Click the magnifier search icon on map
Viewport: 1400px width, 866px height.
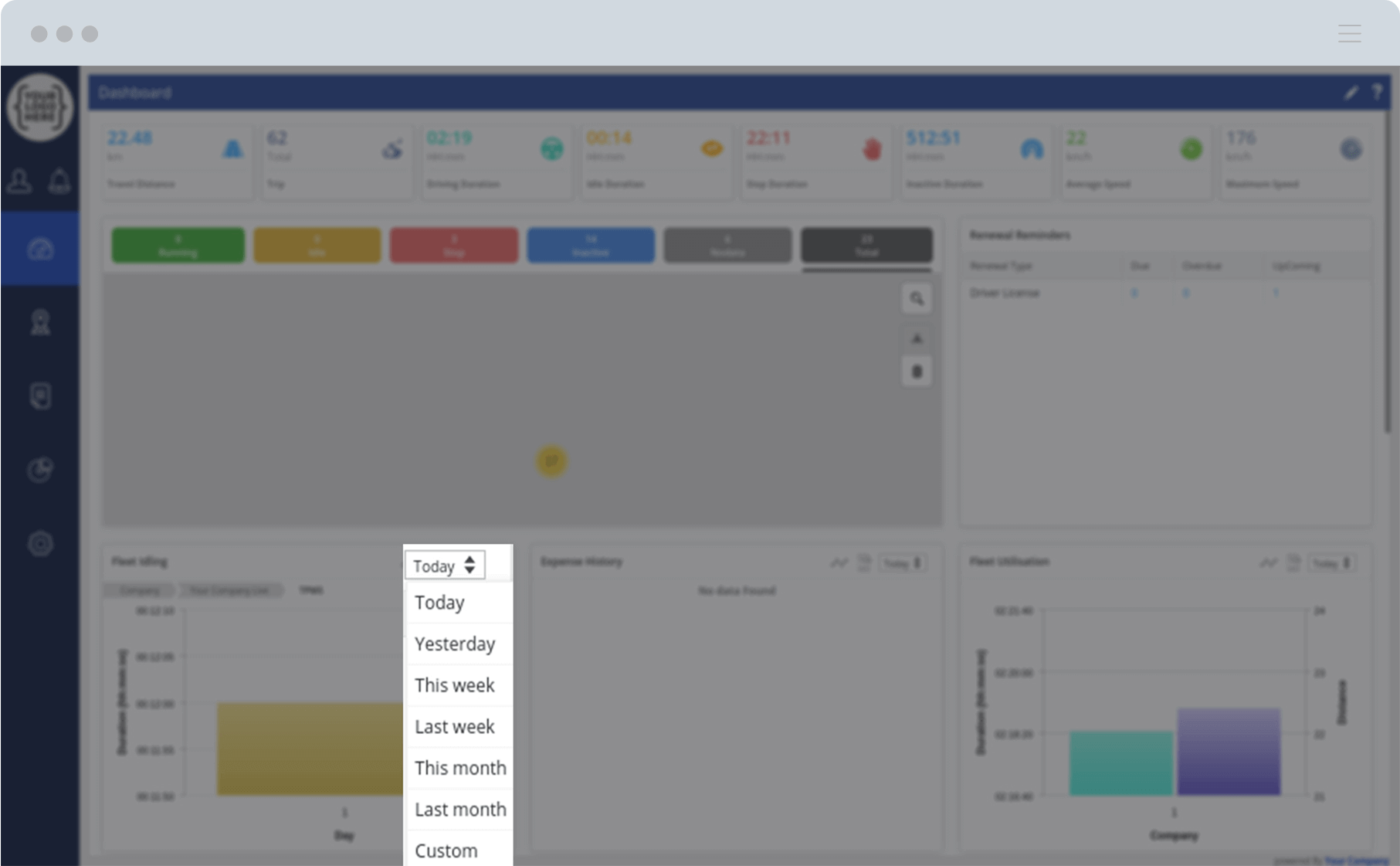pos(917,299)
